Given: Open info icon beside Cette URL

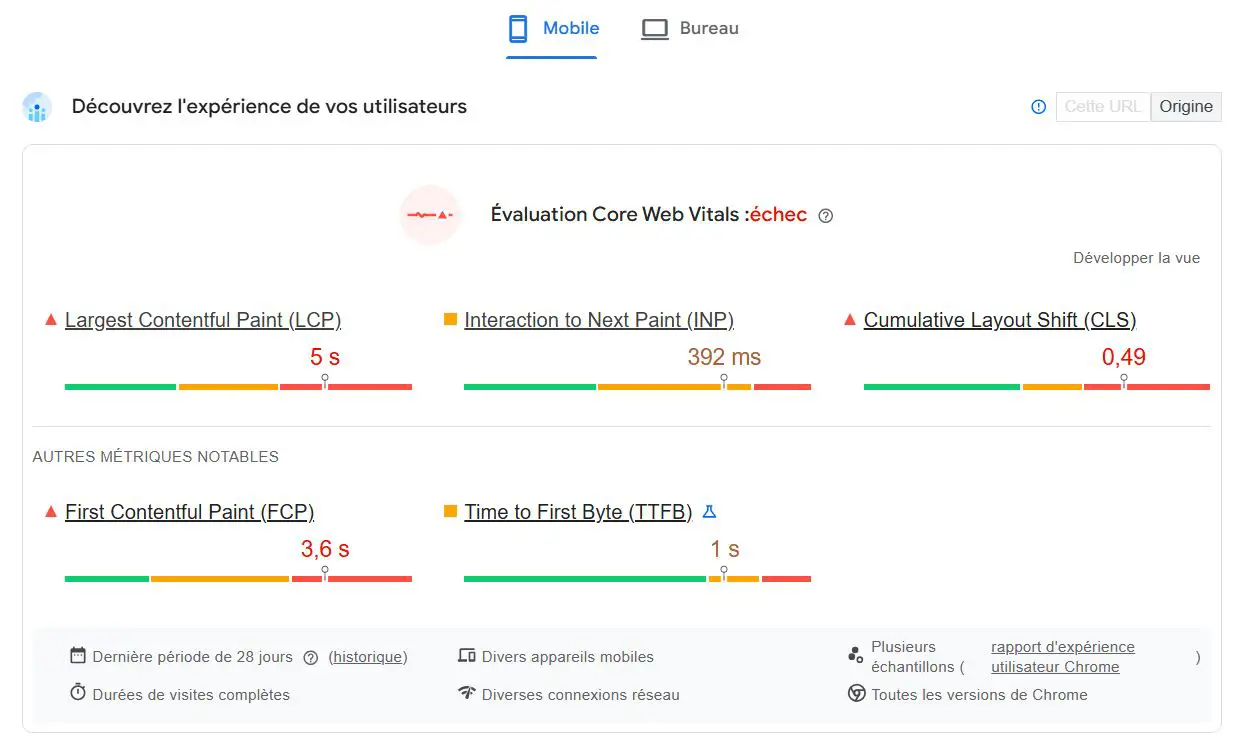Looking at the screenshot, I should coord(1038,107).
